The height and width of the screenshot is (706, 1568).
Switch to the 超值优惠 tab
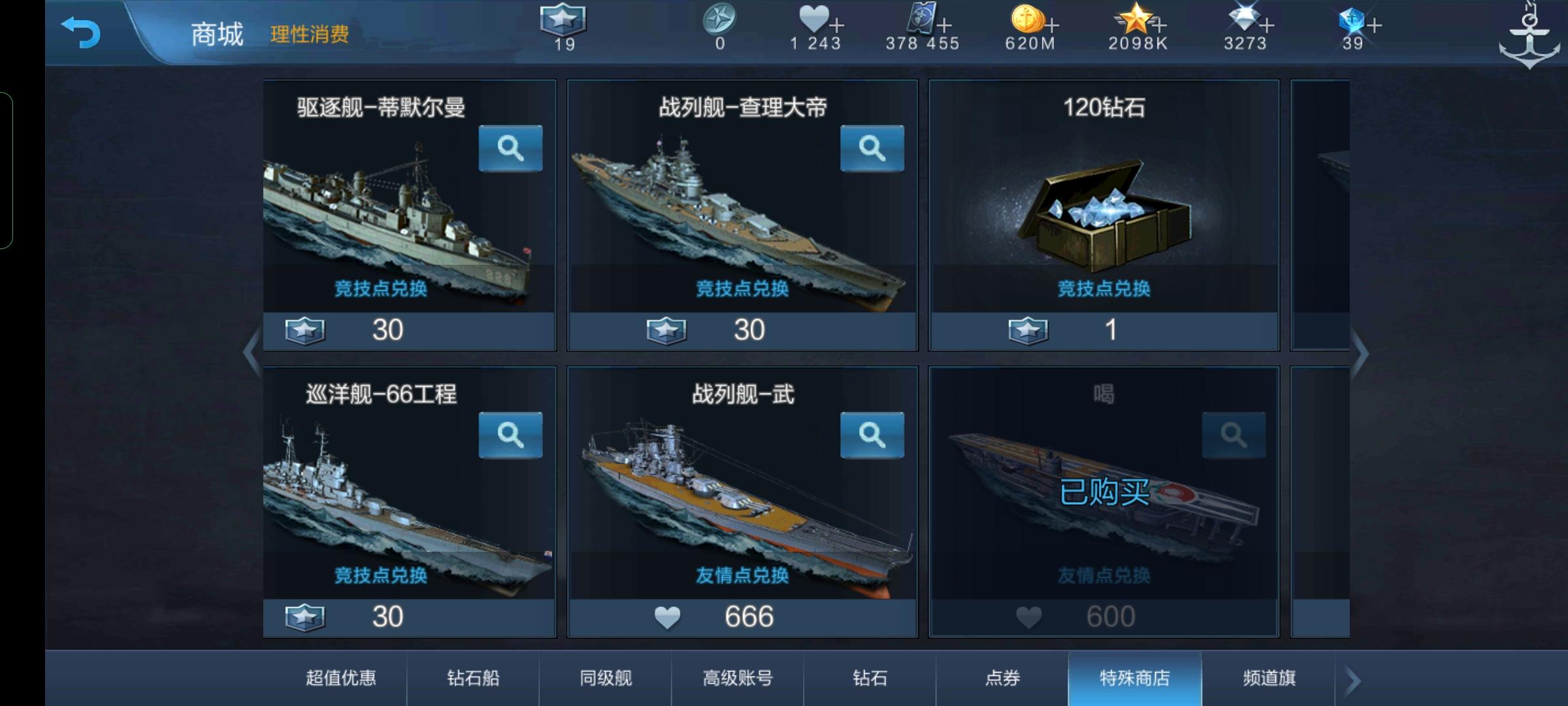tap(341, 678)
